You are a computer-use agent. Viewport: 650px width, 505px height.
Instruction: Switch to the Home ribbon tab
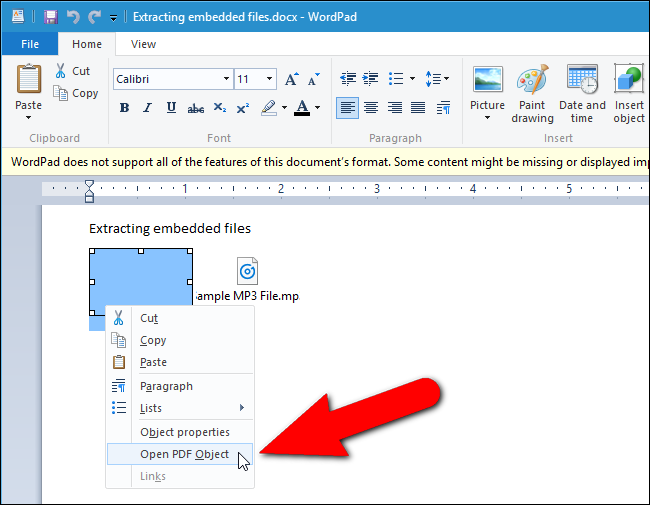pos(87,44)
